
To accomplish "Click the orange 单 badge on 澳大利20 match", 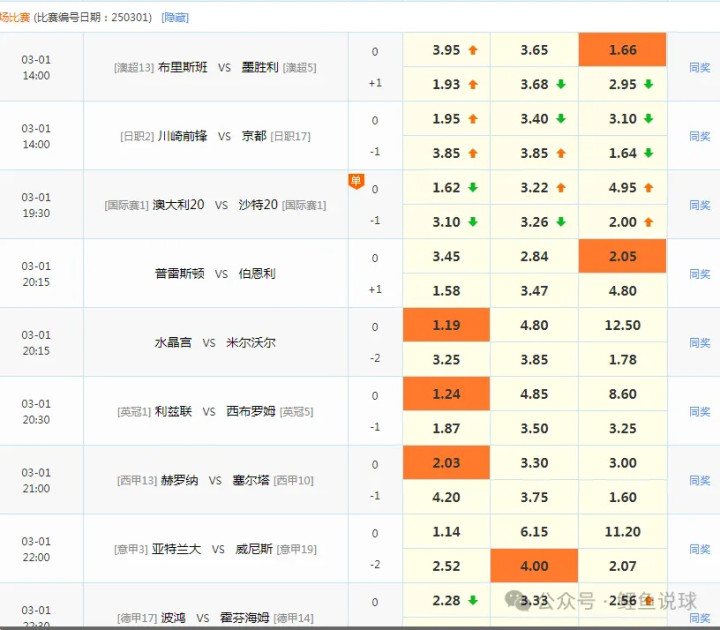I will (356, 181).
